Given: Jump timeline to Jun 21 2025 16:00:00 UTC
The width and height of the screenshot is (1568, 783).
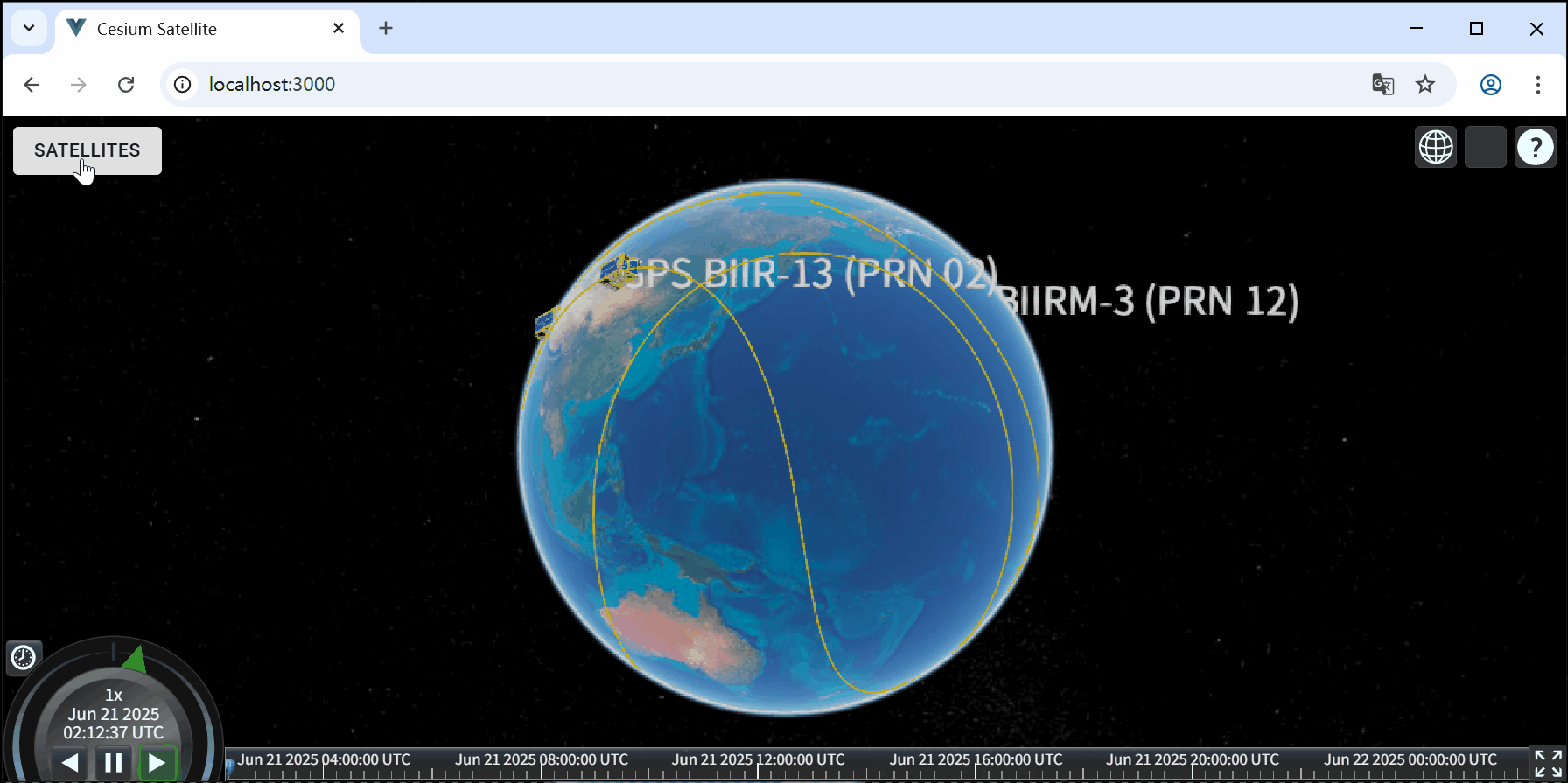Looking at the screenshot, I should pyautogui.click(x=976, y=759).
